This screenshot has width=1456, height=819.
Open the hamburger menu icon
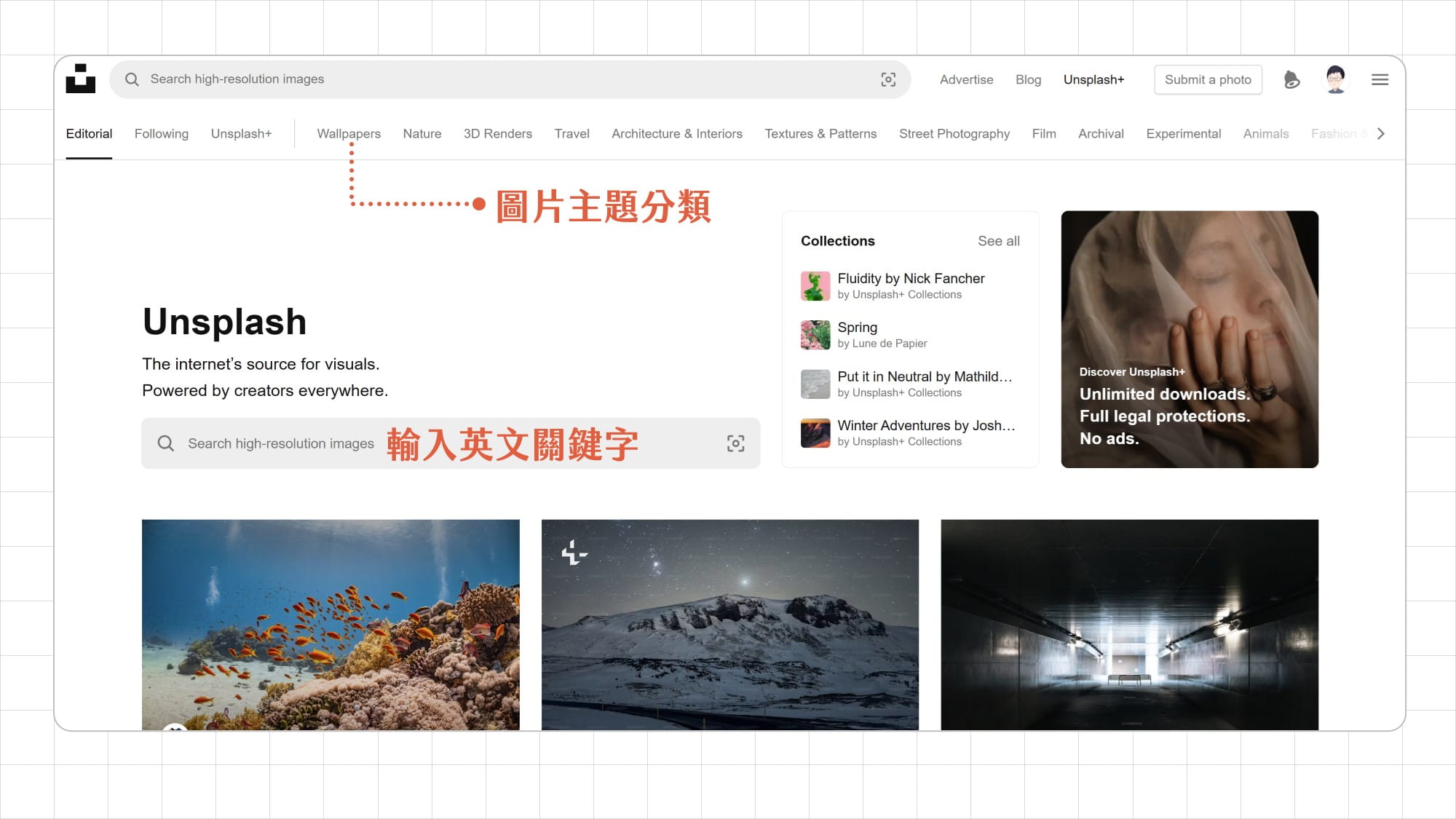(x=1380, y=79)
